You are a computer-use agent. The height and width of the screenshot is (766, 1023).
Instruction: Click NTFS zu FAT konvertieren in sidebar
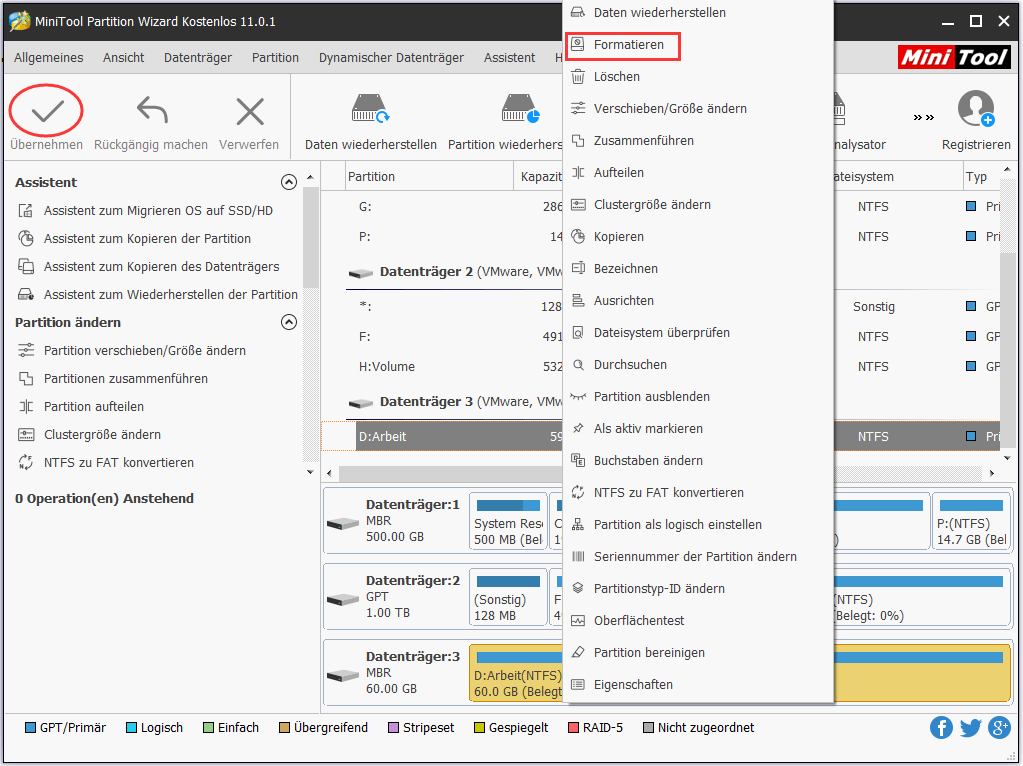point(118,463)
